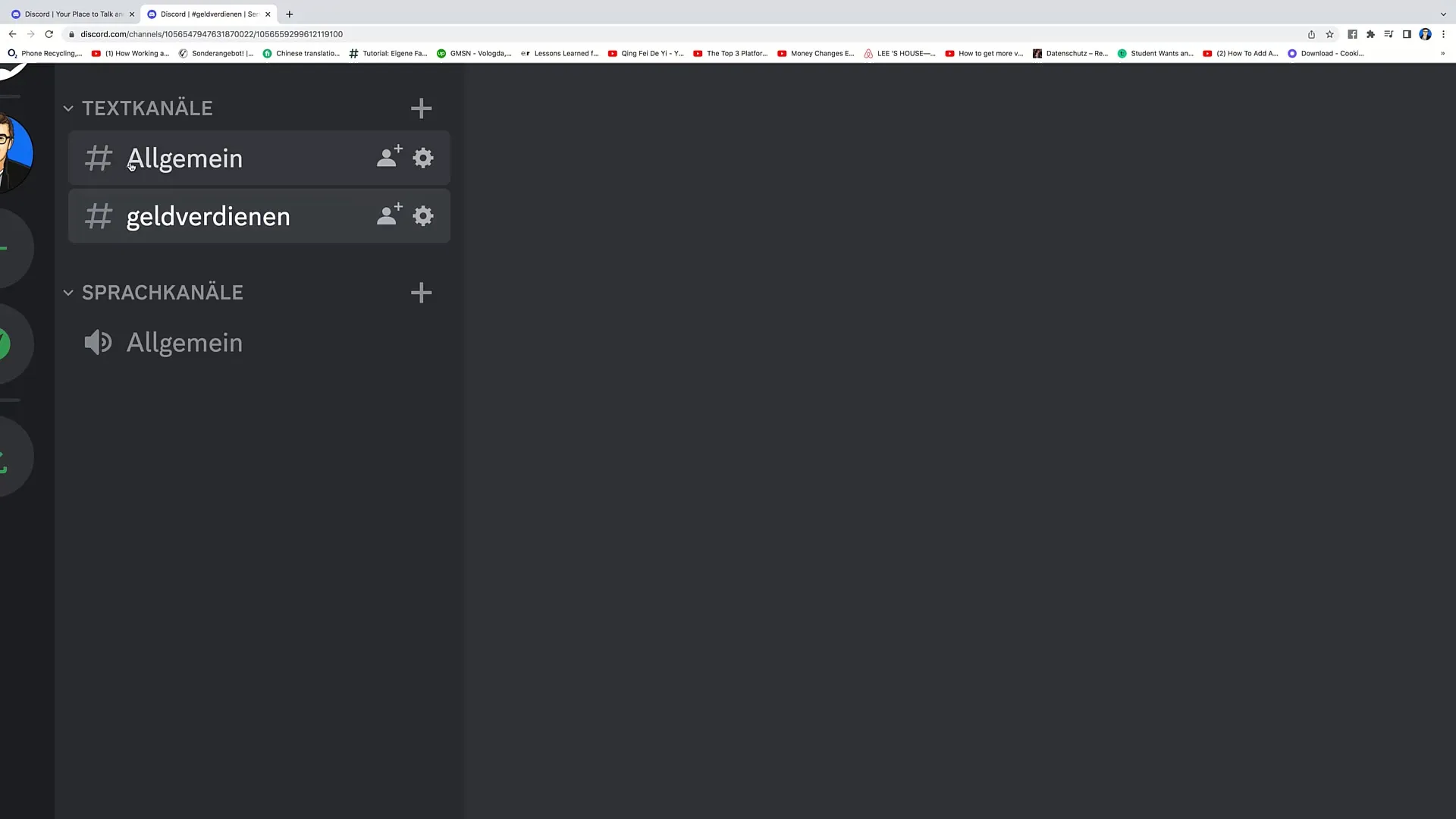Reload the Discord page
The width and height of the screenshot is (1456, 819).
tap(49, 34)
